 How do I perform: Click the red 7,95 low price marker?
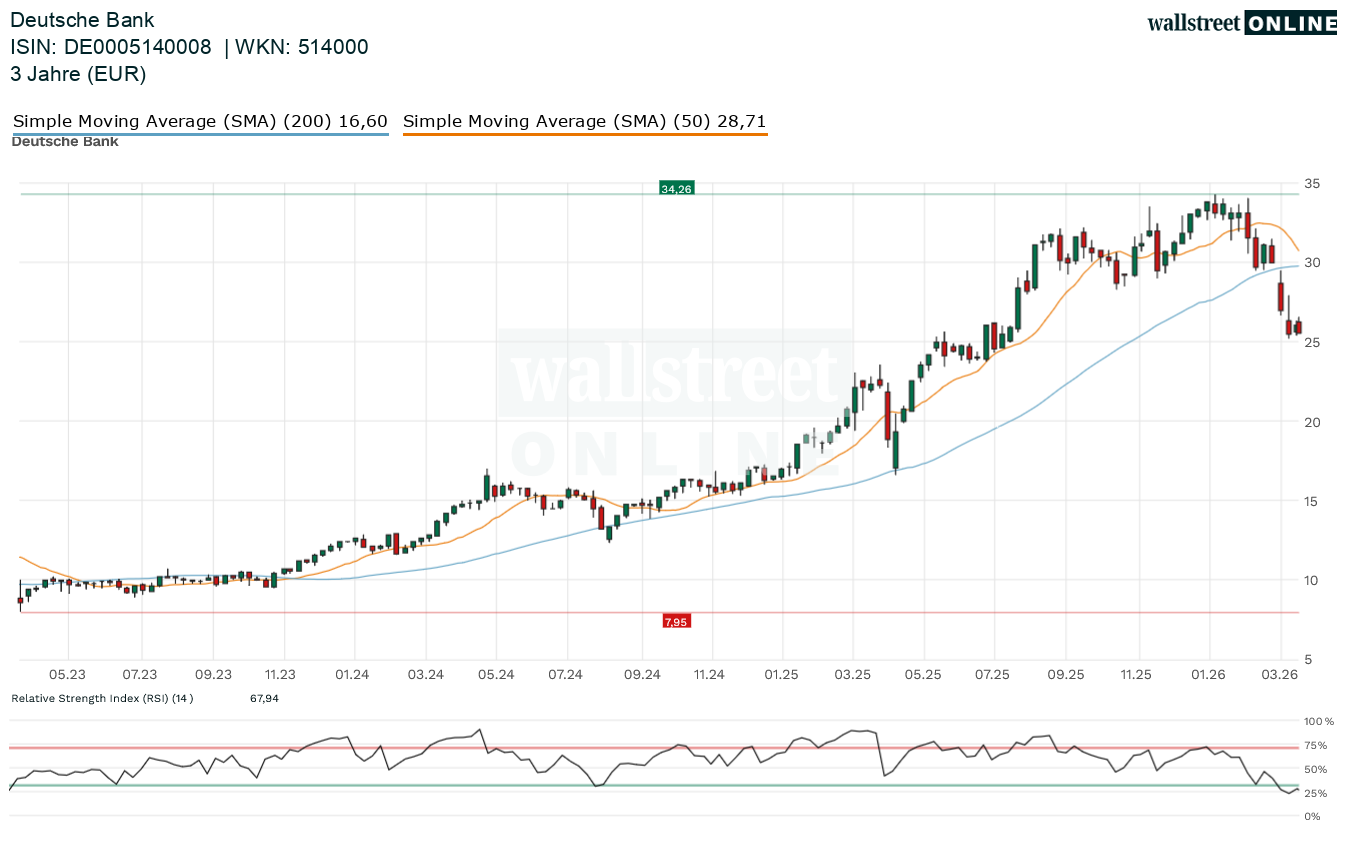coord(676,621)
